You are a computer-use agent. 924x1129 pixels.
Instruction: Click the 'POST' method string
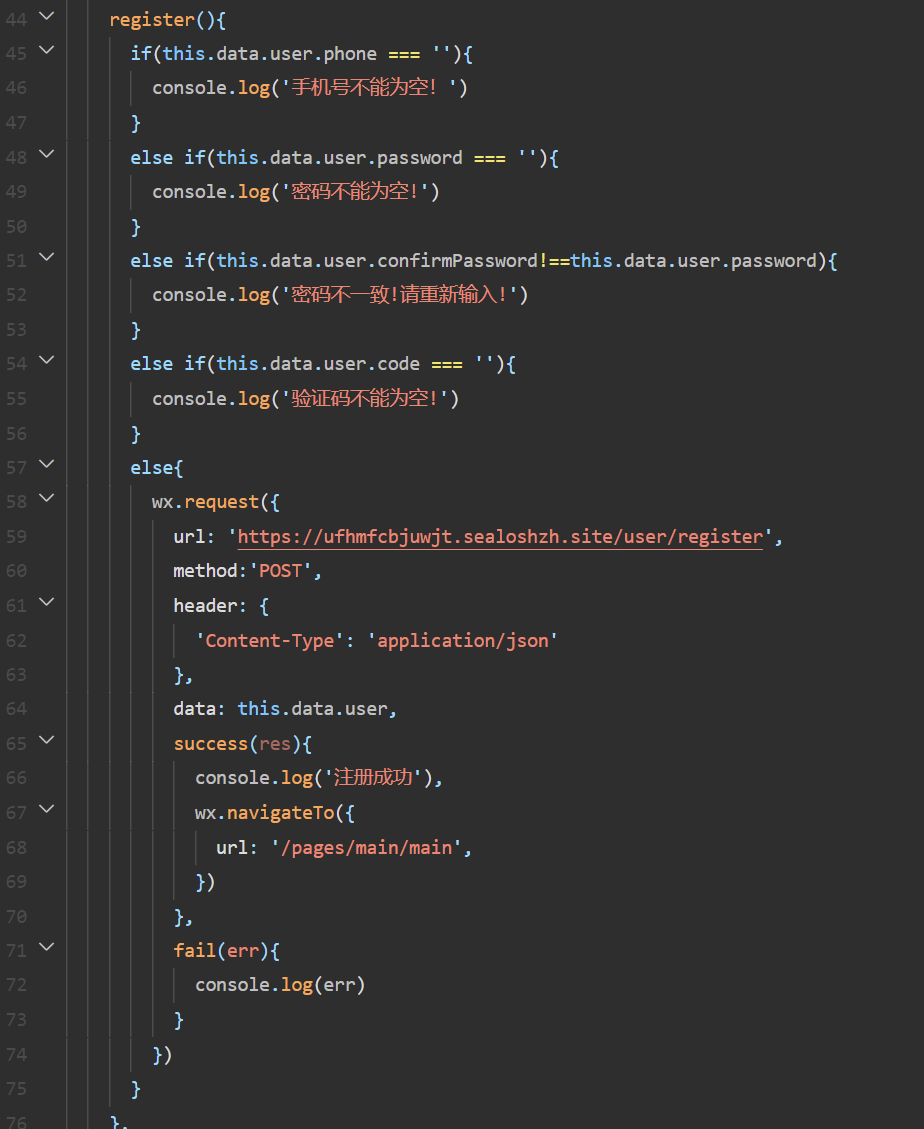coord(281,571)
